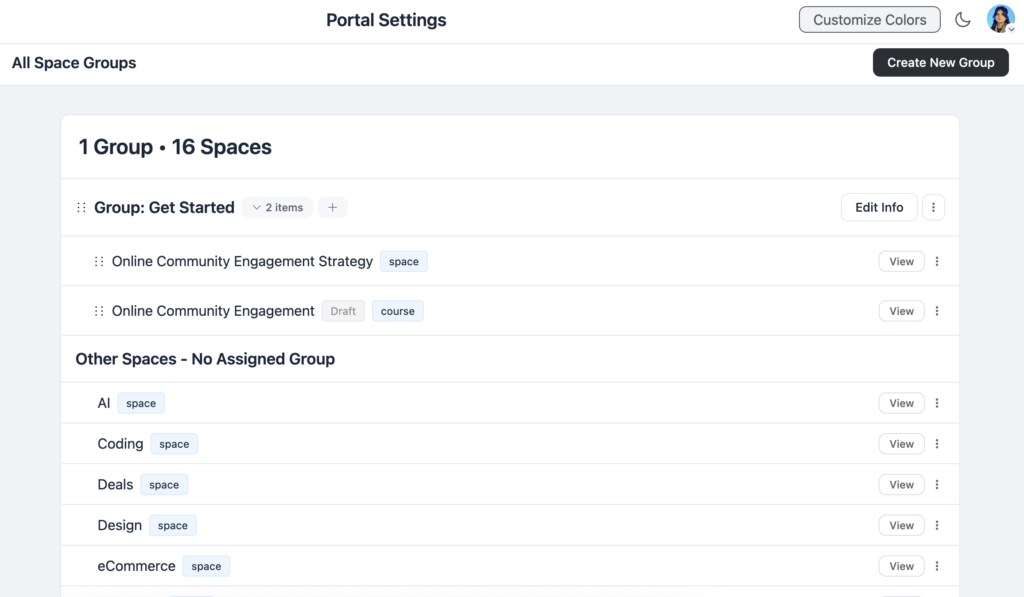Click the course tag on Online Community Engagement

[398, 311]
